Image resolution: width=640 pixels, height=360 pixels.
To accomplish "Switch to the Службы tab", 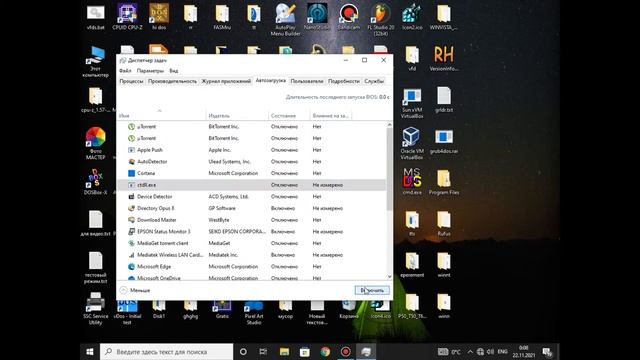I will [374, 81].
